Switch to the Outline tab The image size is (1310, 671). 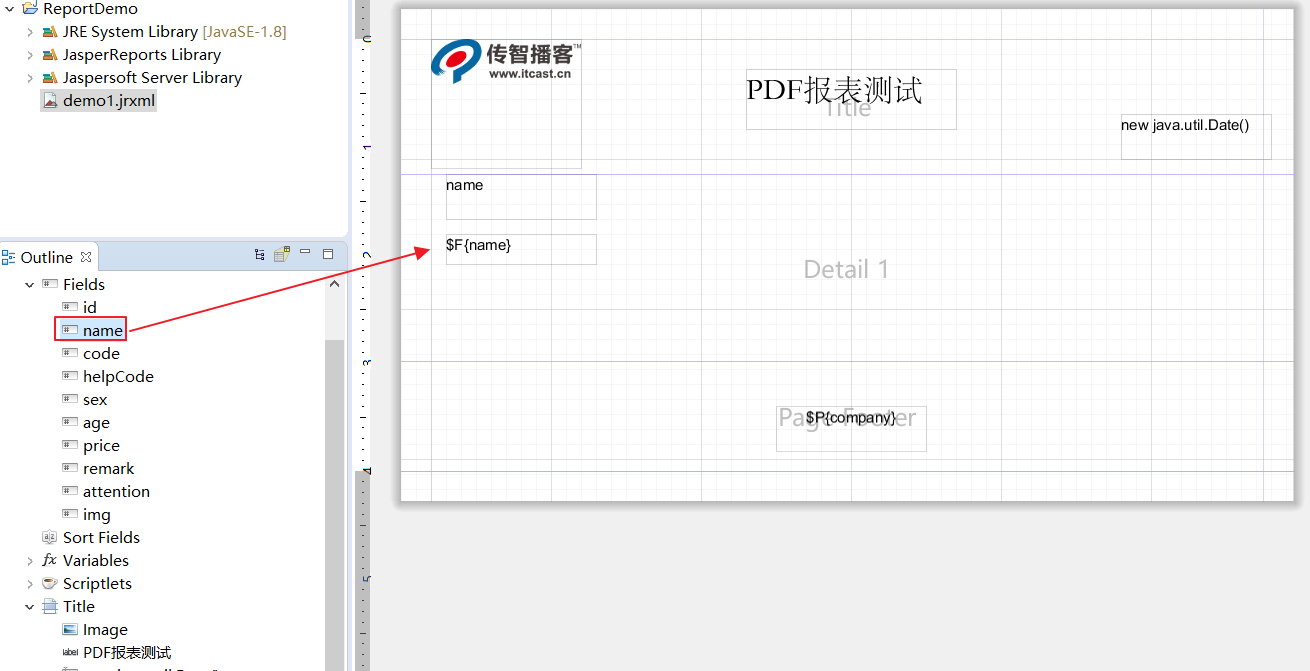pos(44,256)
